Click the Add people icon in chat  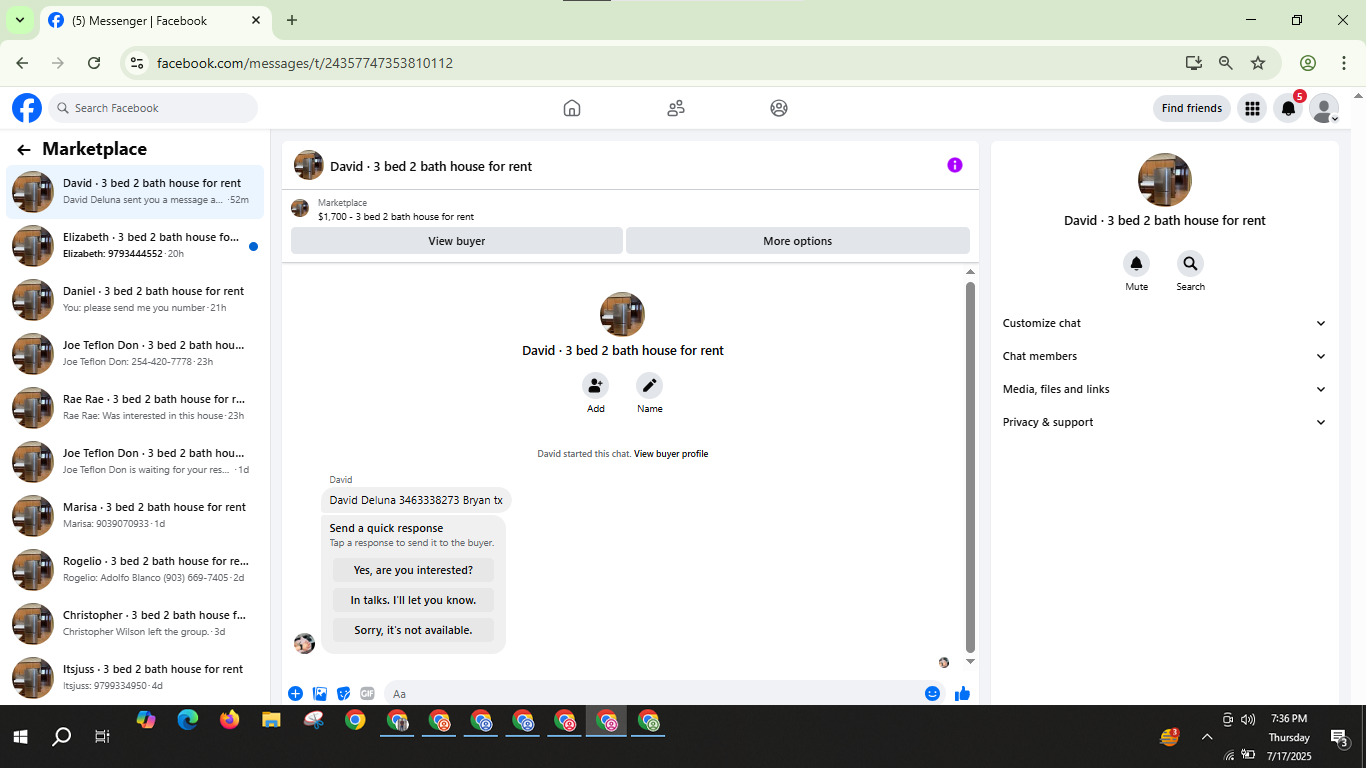596,385
